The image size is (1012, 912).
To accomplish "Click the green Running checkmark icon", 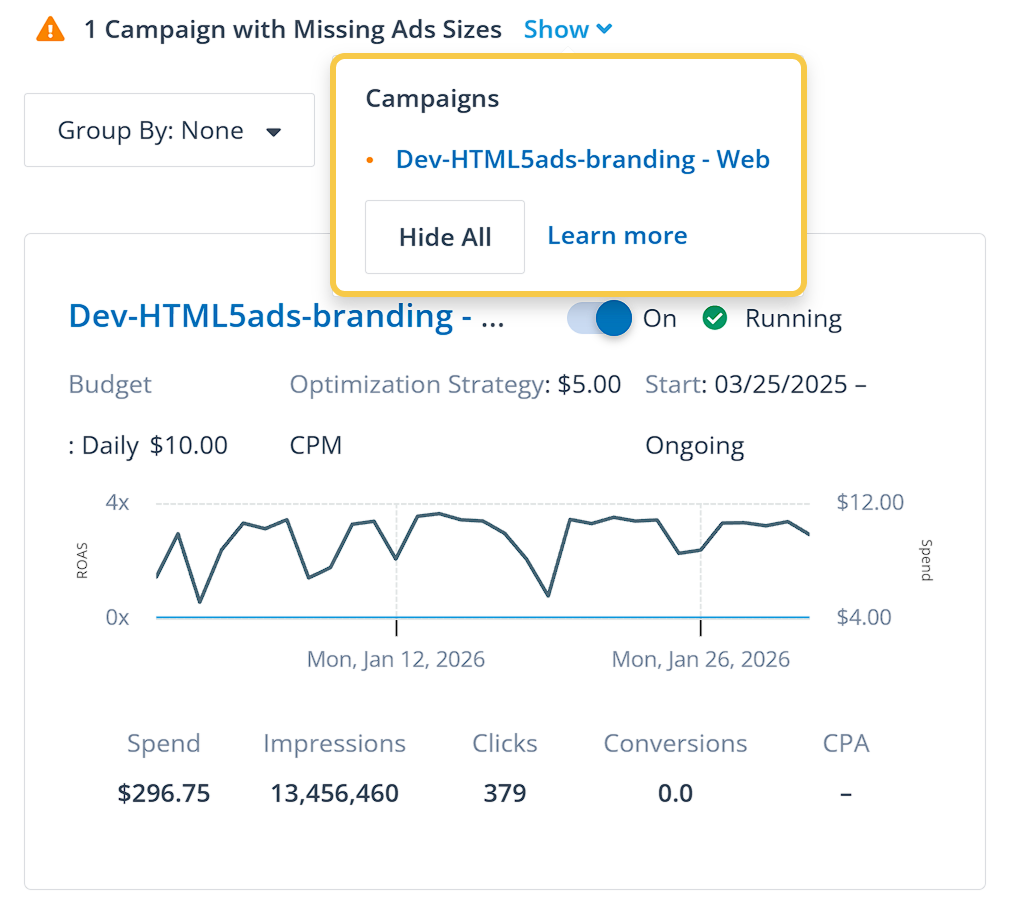I will click(x=714, y=319).
